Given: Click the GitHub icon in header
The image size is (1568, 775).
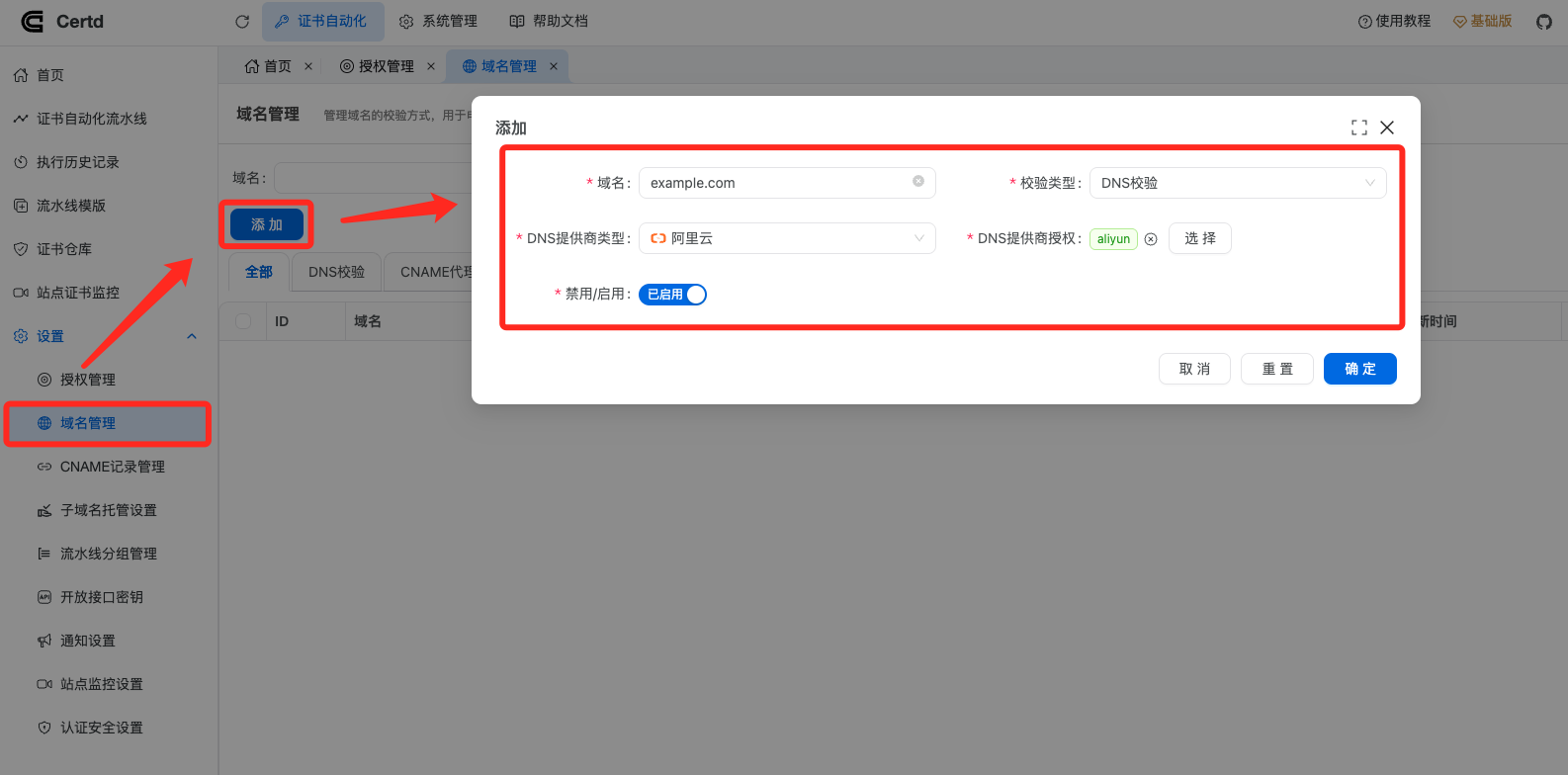Looking at the screenshot, I should point(1543,22).
